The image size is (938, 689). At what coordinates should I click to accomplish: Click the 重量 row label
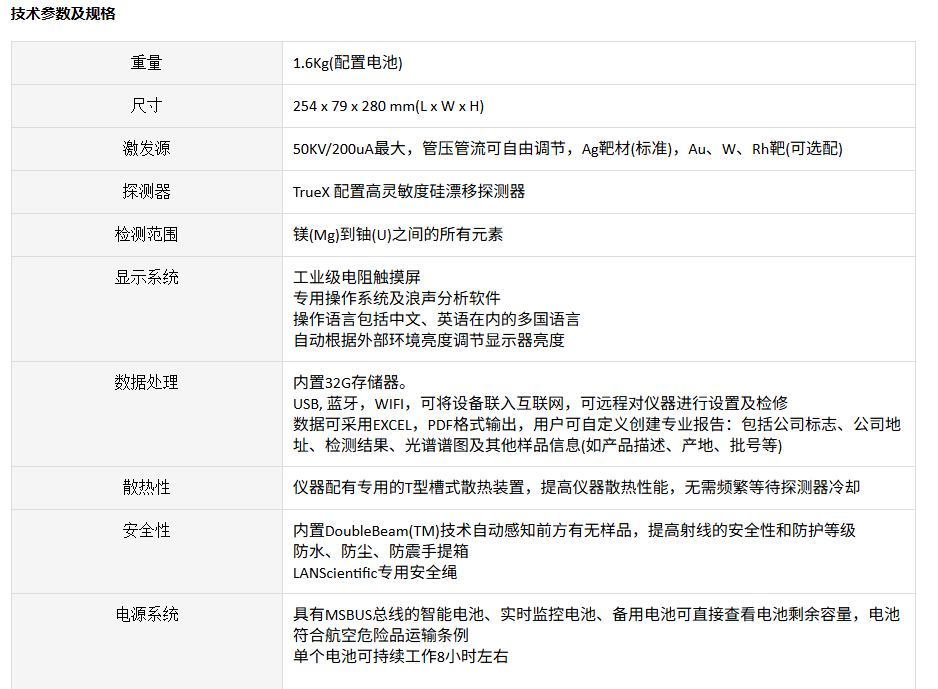point(146,63)
